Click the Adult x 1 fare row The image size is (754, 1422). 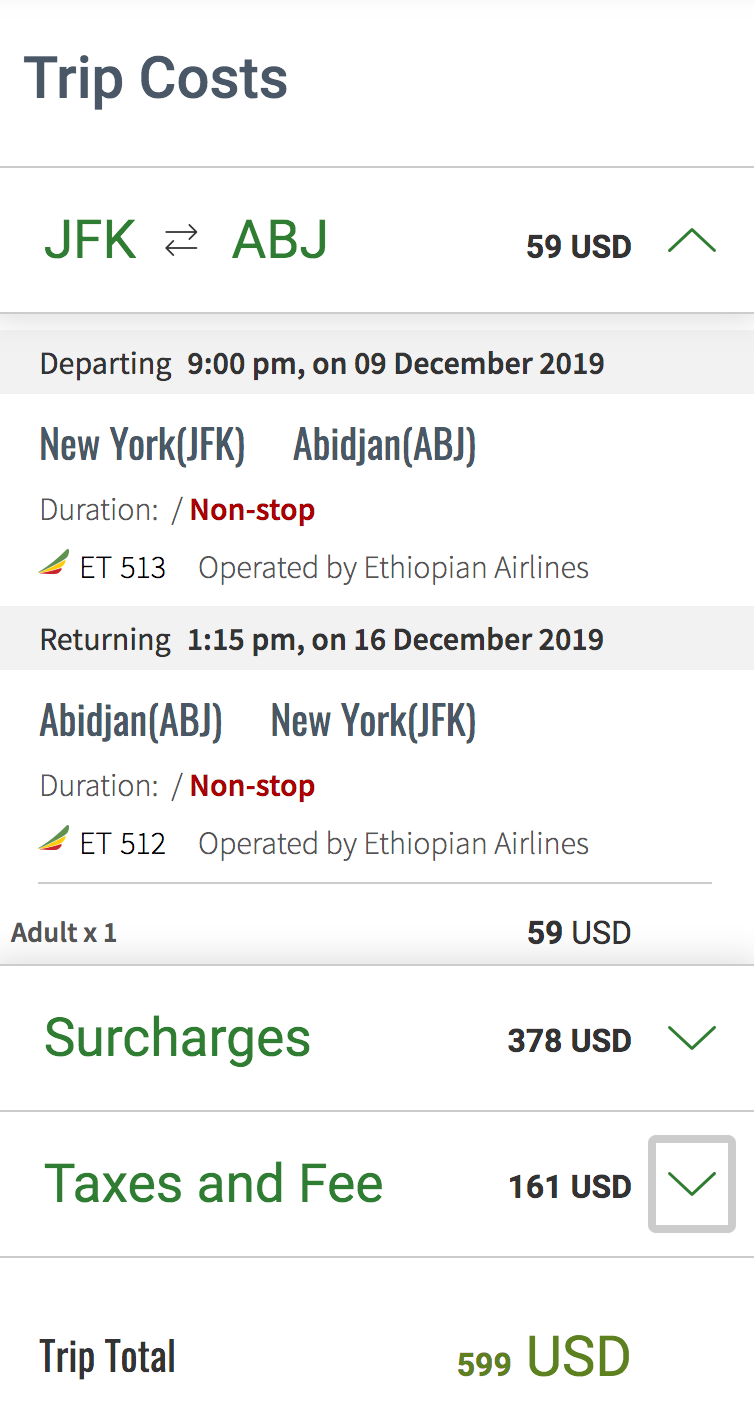tap(64, 933)
